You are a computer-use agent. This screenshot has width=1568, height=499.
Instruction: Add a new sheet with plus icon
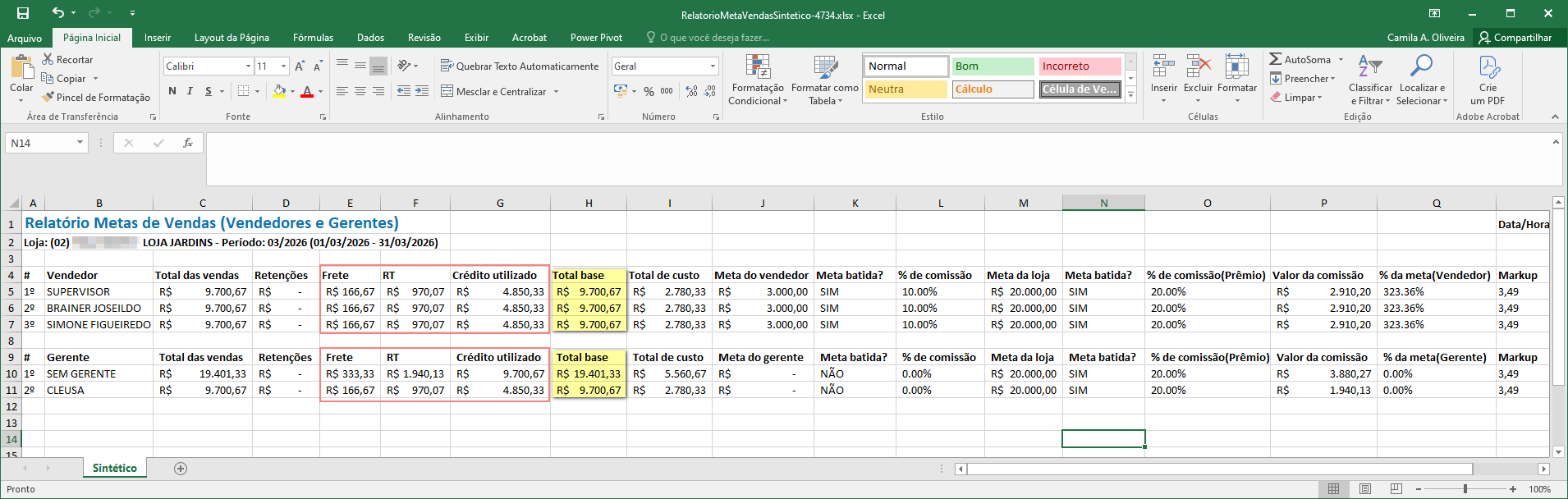click(181, 469)
